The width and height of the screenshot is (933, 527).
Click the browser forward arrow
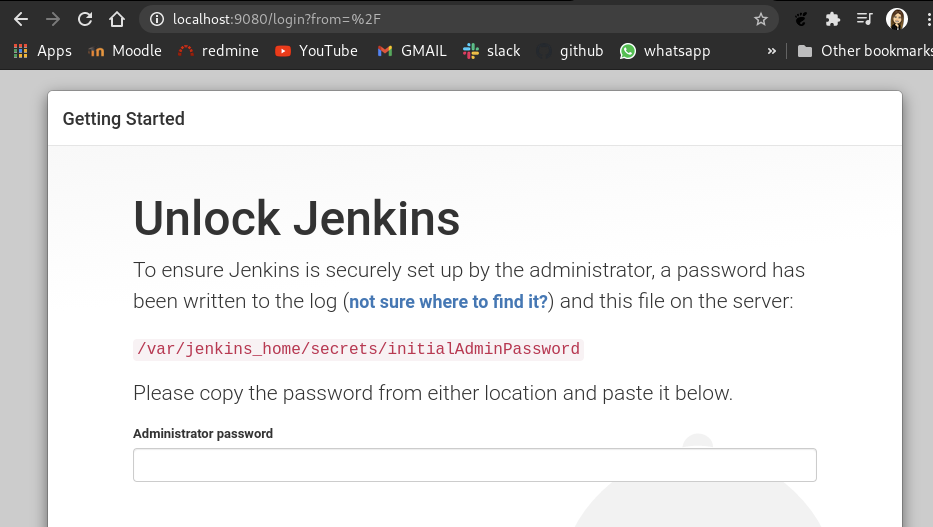point(53,19)
